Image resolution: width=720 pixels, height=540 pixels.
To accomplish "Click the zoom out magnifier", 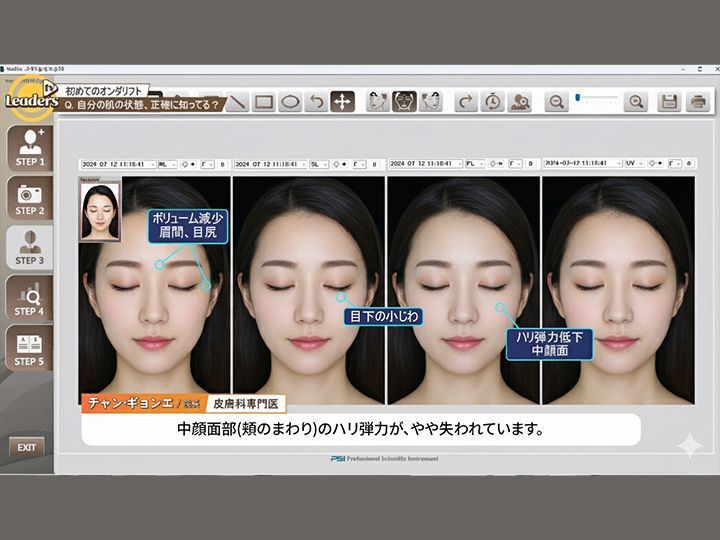I will click(556, 102).
